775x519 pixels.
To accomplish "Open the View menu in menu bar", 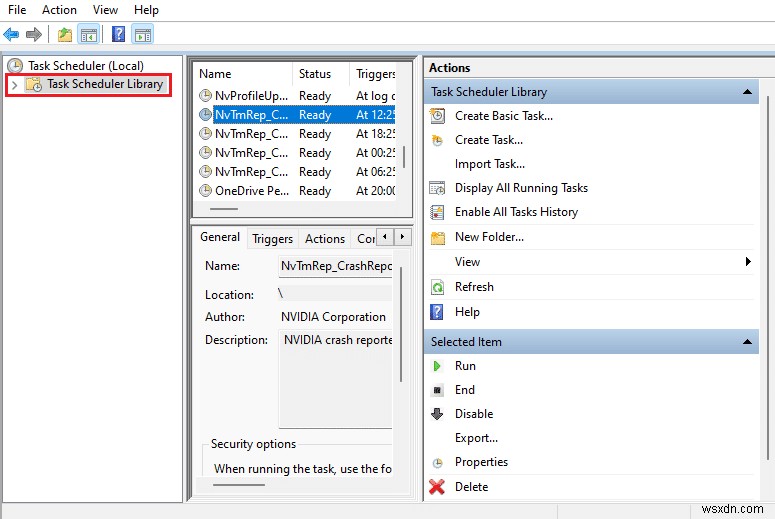I will tap(105, 10).
